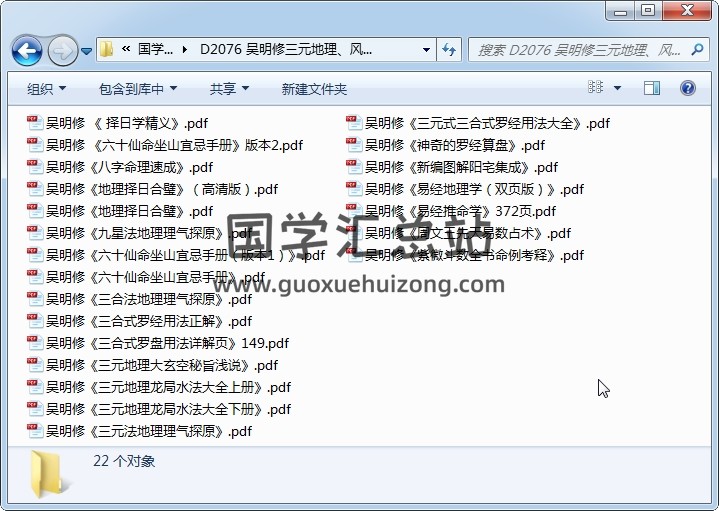Select PDF icon of 《三元式三合式罗经用法大全》
This screenshot has height=511, width=719.
pyautogui.click(x=354, y=123)
